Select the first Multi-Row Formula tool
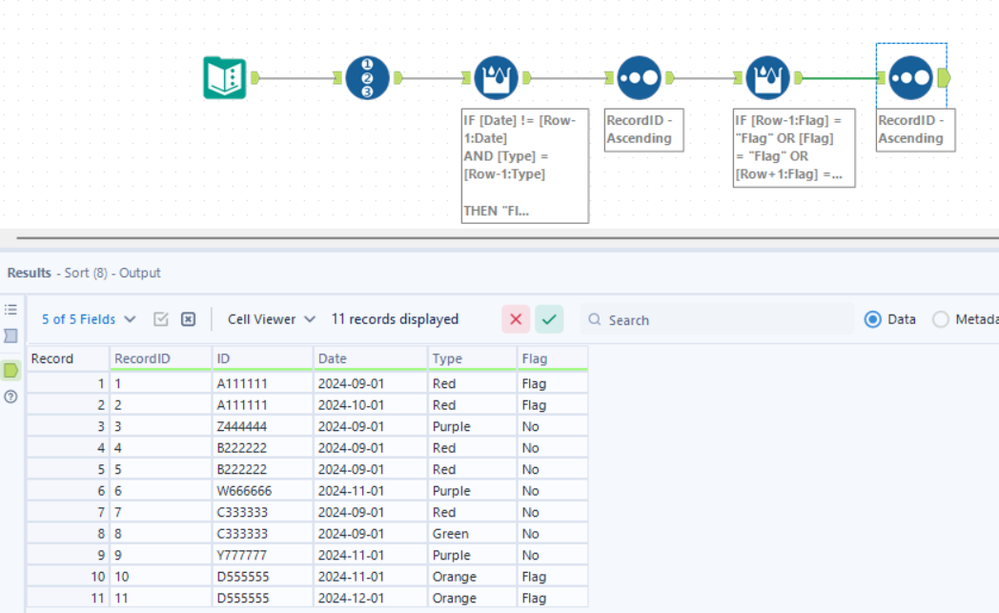Screen dimensions: 999x613 pyautogui.click(x=494, y=78)
